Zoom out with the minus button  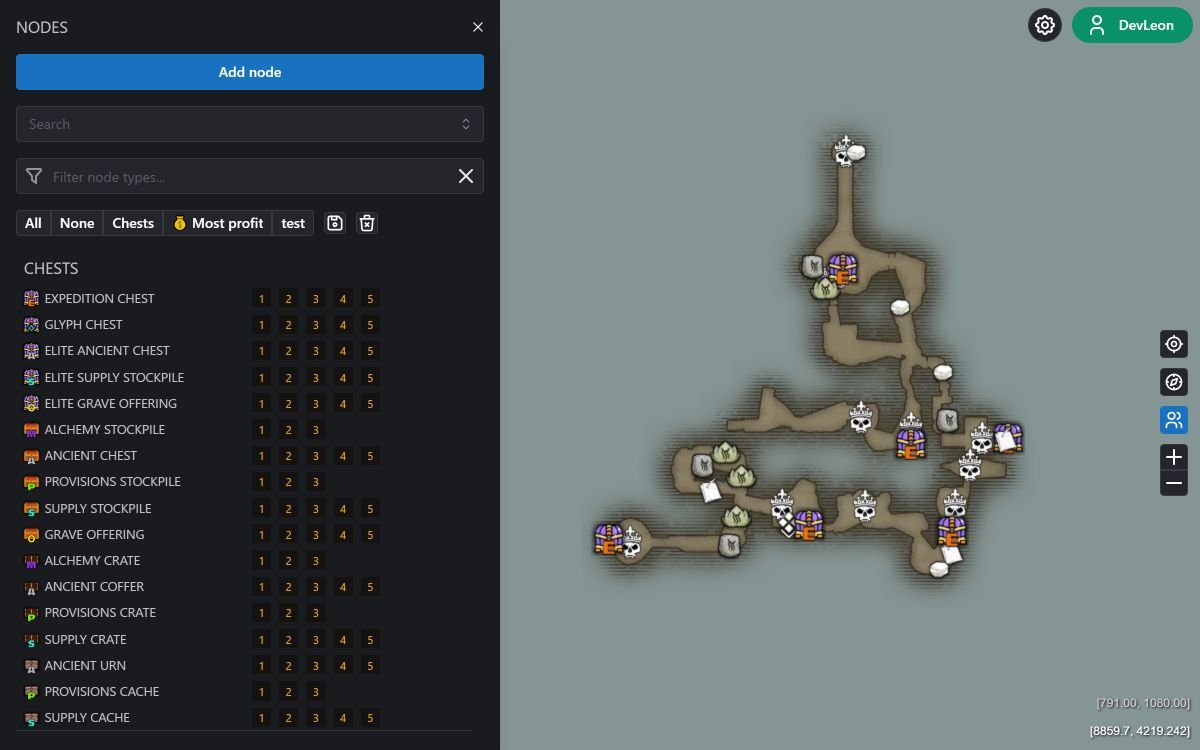[1174, 483]
